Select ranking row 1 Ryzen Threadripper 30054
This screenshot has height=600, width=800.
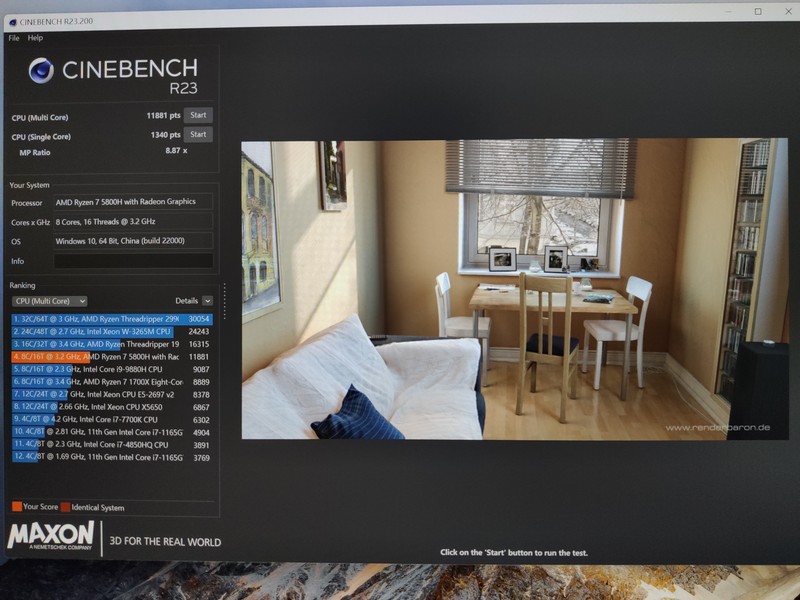(111, 319)
